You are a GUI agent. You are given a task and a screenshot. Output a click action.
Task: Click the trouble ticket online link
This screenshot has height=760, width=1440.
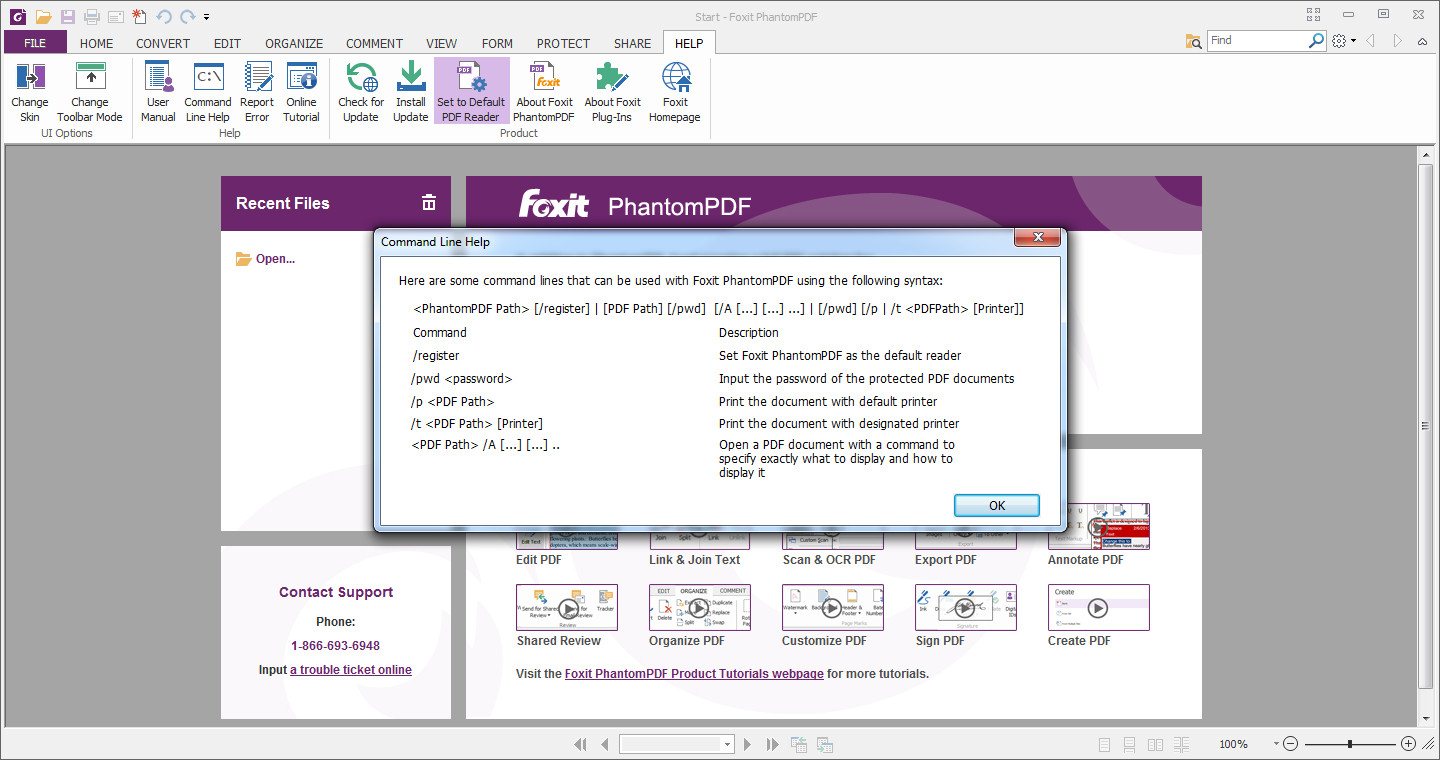coord(350,670)
